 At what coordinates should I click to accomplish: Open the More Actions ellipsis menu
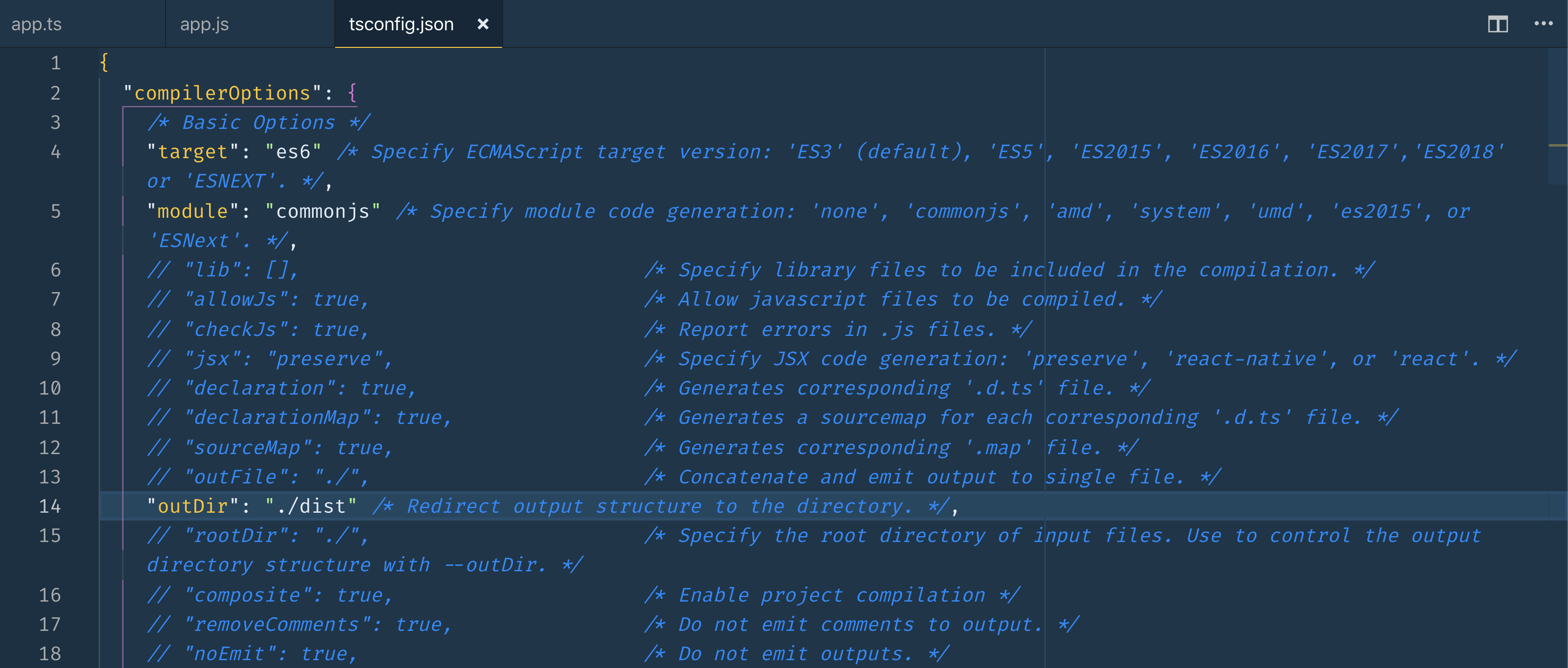pyautogui.click(x=1543, y=24)
